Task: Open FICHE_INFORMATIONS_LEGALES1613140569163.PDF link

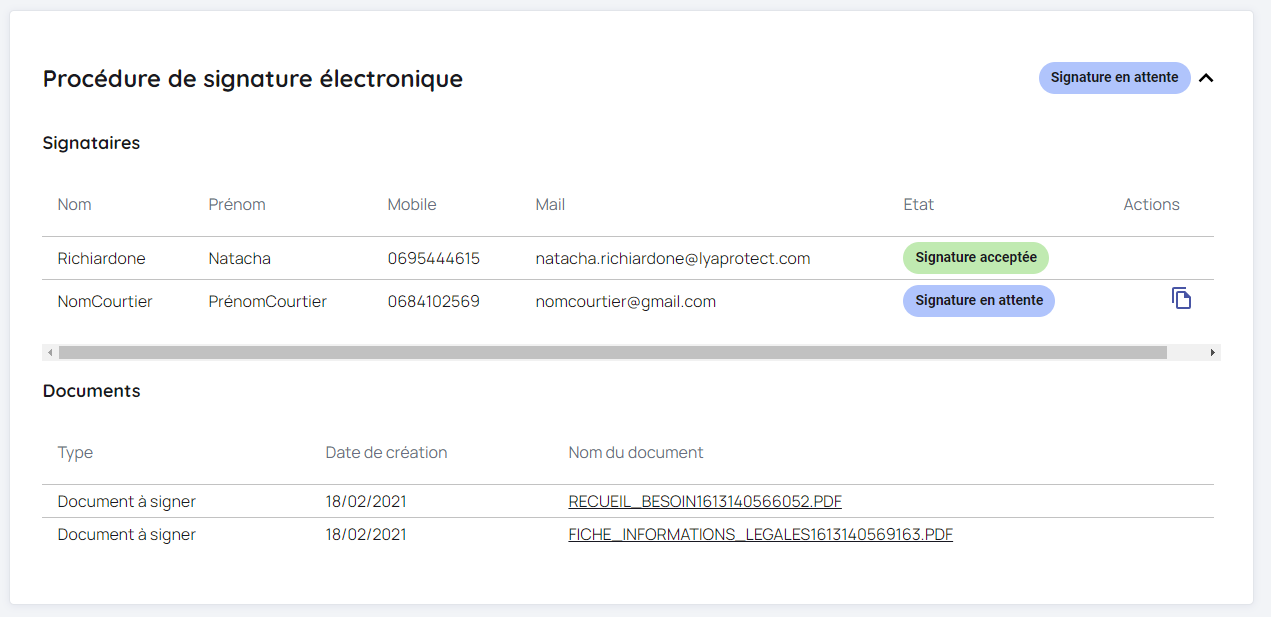Action: pos(760,535)
